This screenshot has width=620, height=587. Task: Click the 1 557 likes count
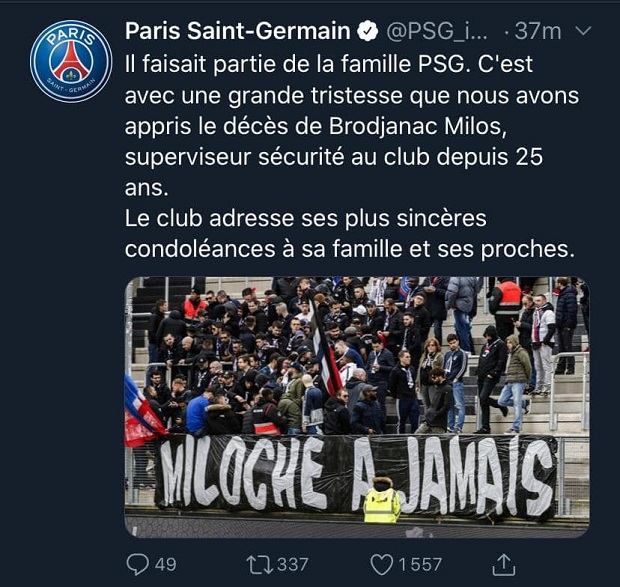(x=420, y=565)
